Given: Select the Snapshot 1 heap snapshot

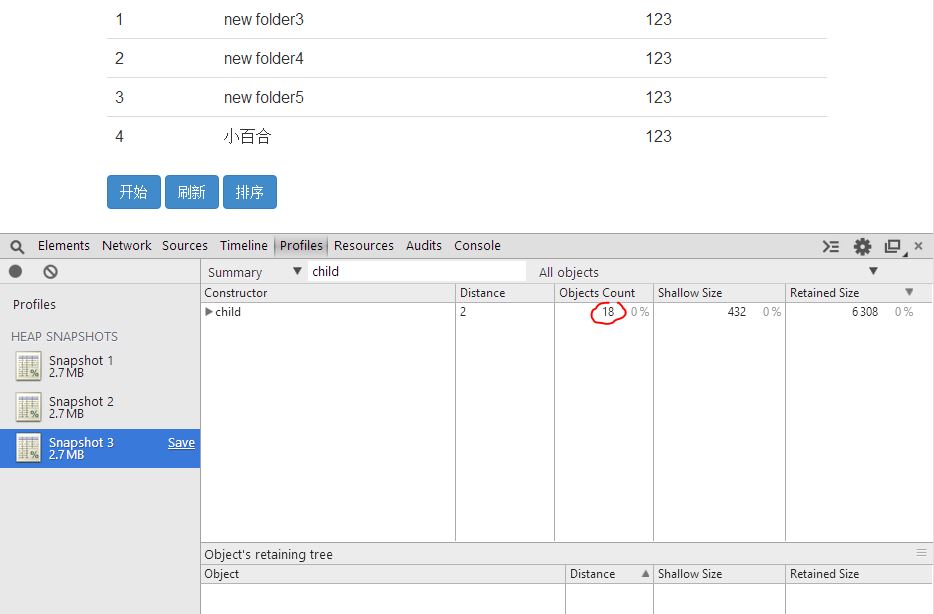Looking at the screenshot, I should [80, 366].
